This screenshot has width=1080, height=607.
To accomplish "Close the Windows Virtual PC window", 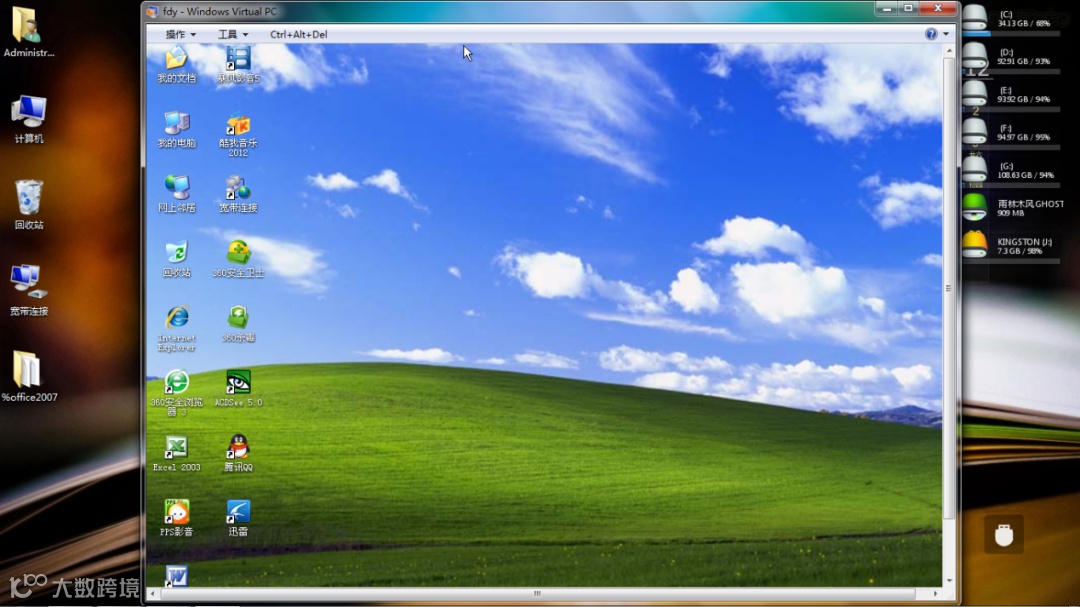I will point(938,8).
